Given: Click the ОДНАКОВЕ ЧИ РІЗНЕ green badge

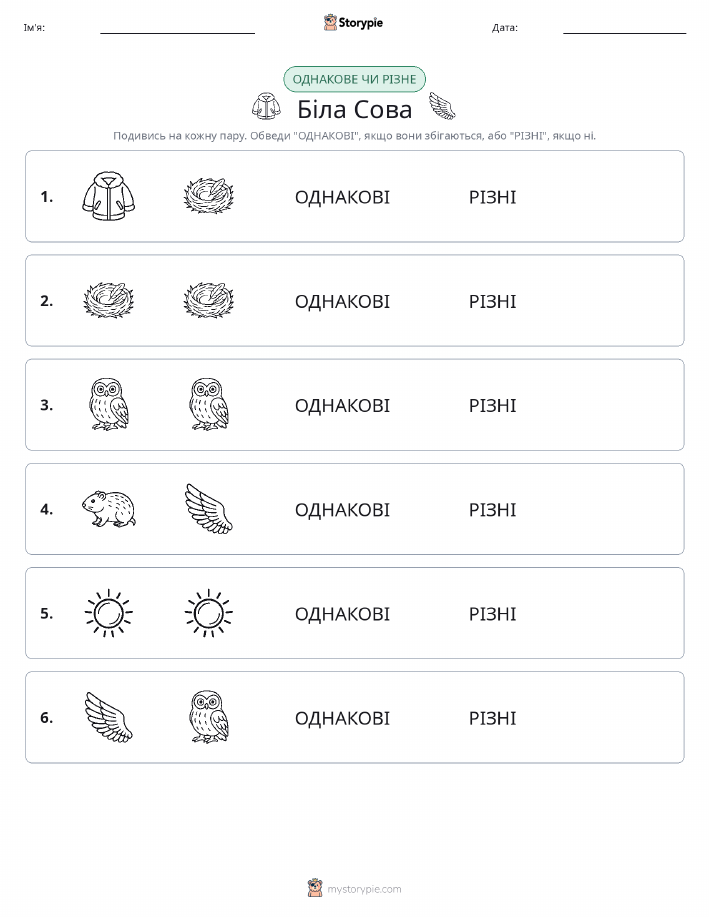Looking at the screenshot, I should tap(354, 79).
